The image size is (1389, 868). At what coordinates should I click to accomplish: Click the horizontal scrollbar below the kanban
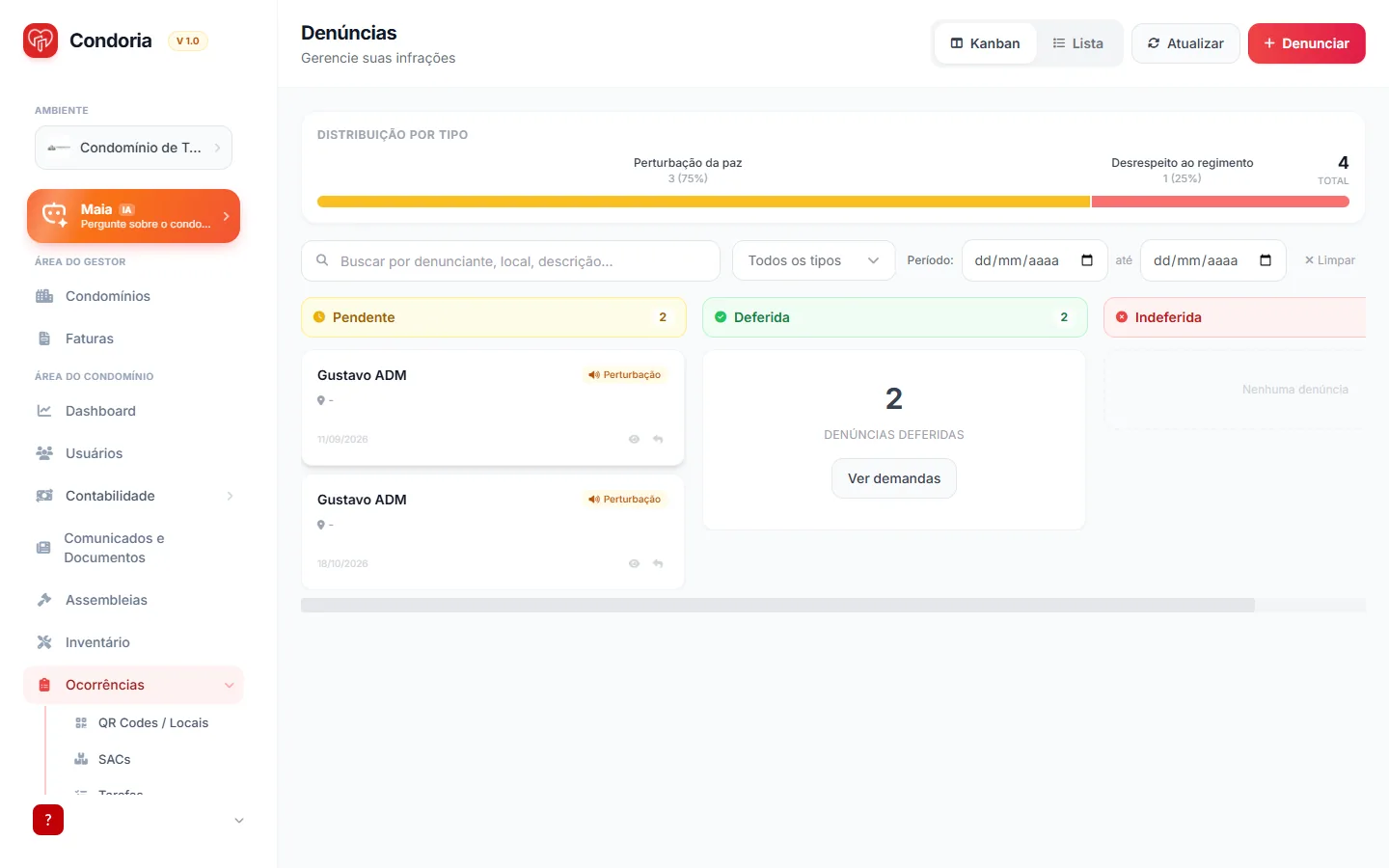(x=777, y=605)
